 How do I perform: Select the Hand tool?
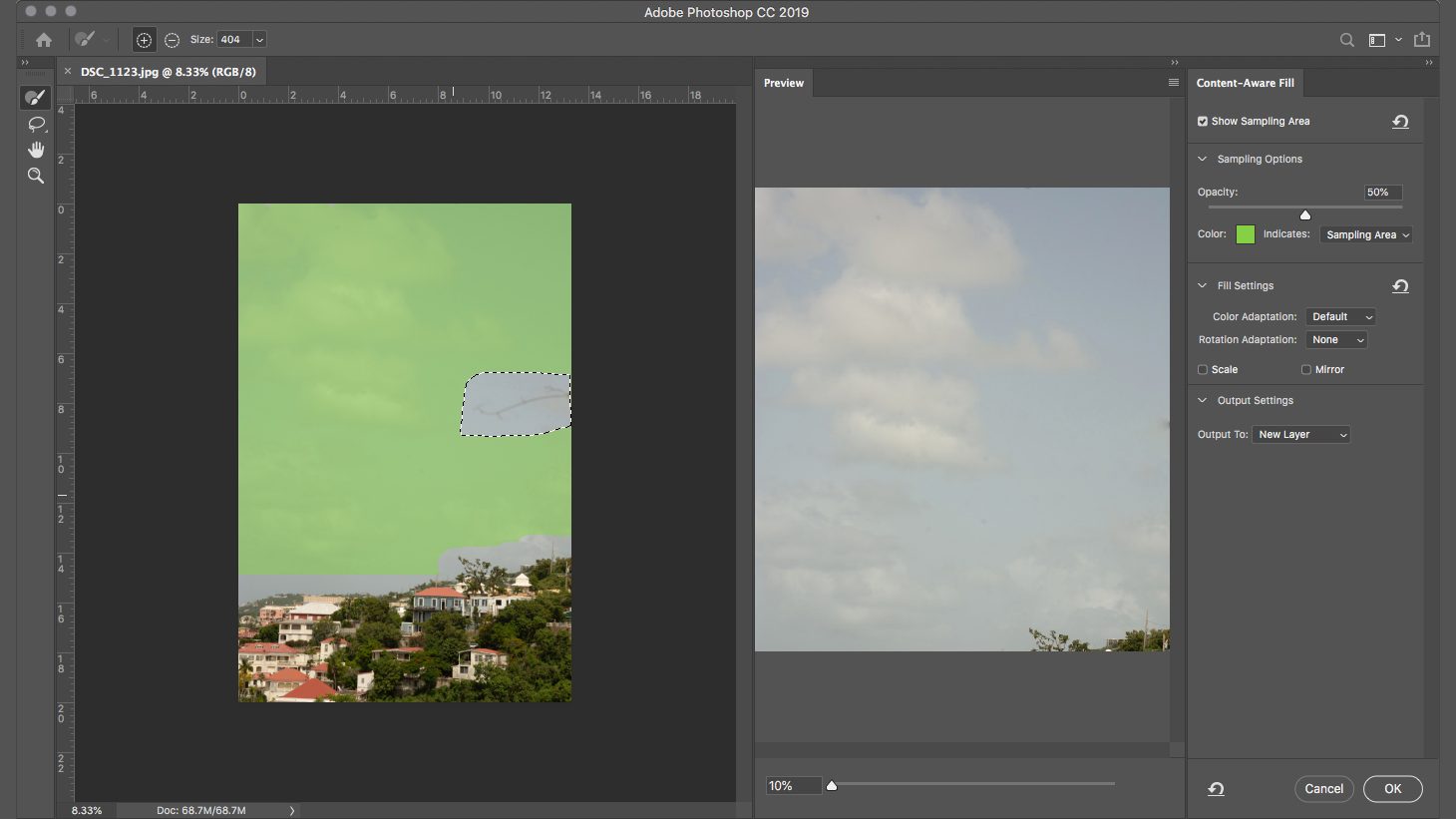(x=36, y=150)
